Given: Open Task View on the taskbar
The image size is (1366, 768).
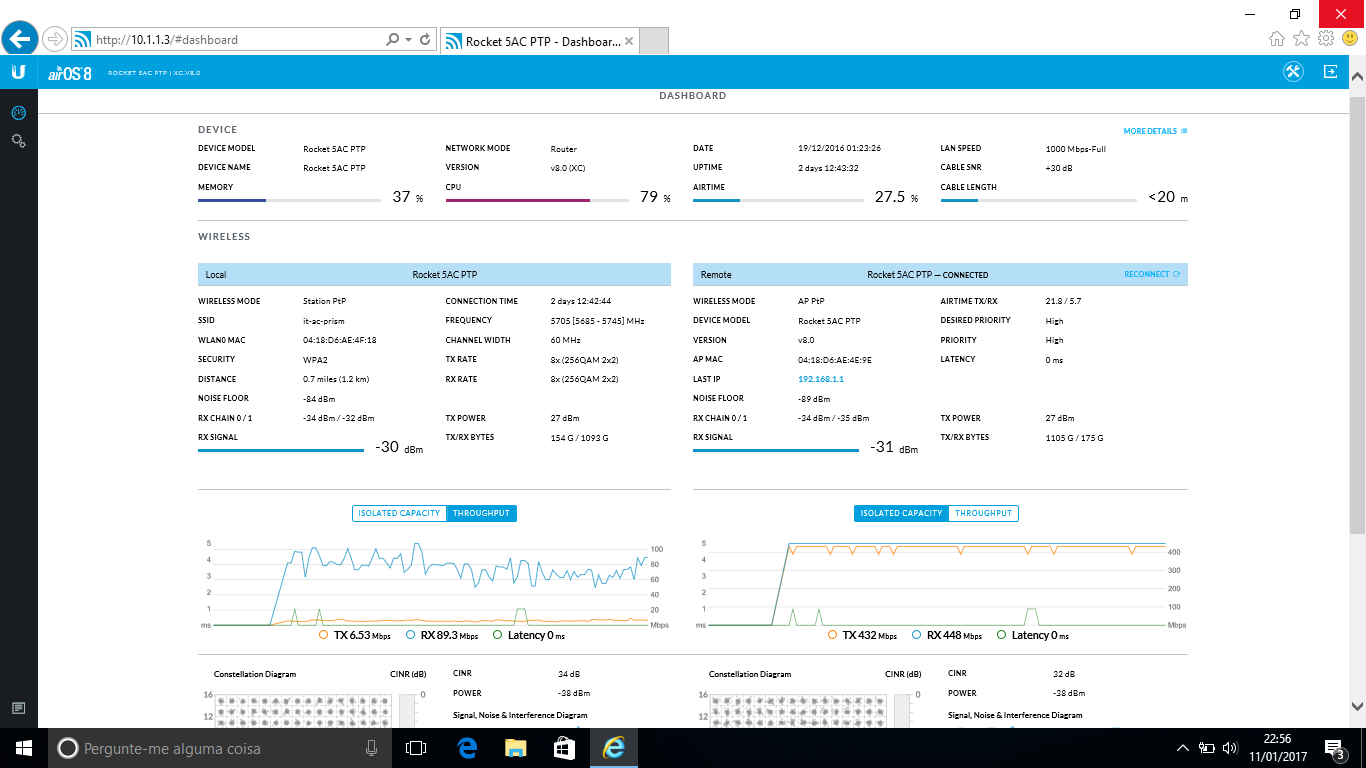Looking at the screenshot, I should [x=416, y=748].
